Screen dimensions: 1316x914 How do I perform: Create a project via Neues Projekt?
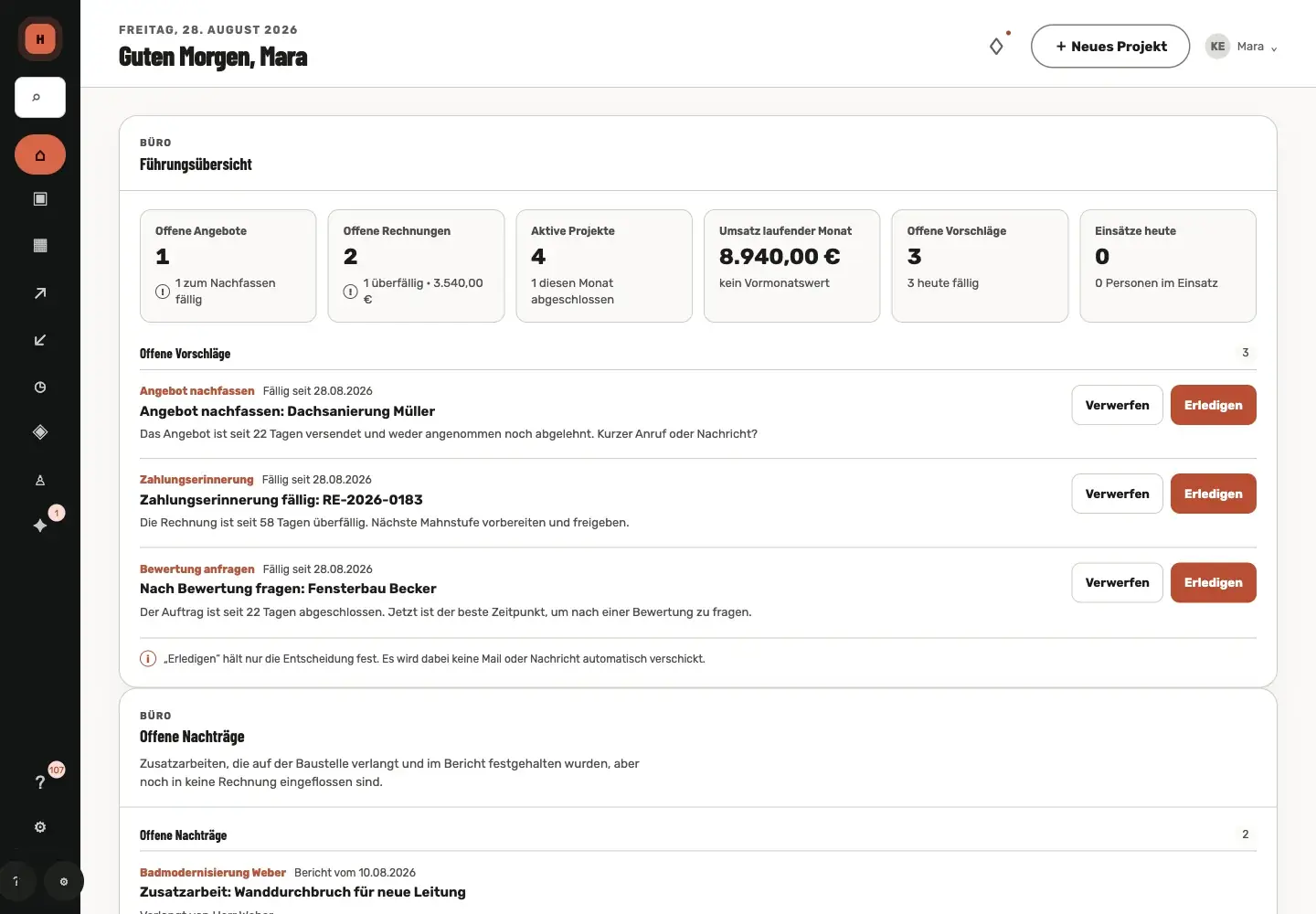pos(1110,47)
